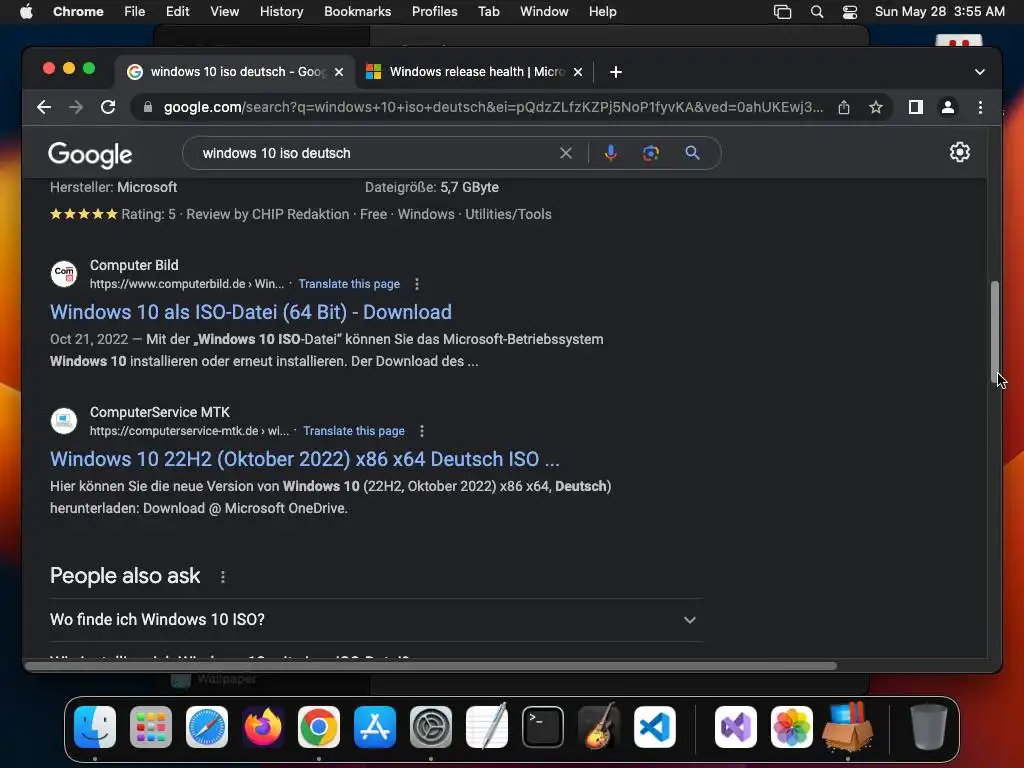Click the computerbild.de URL breadcrumb

point(187,284)
